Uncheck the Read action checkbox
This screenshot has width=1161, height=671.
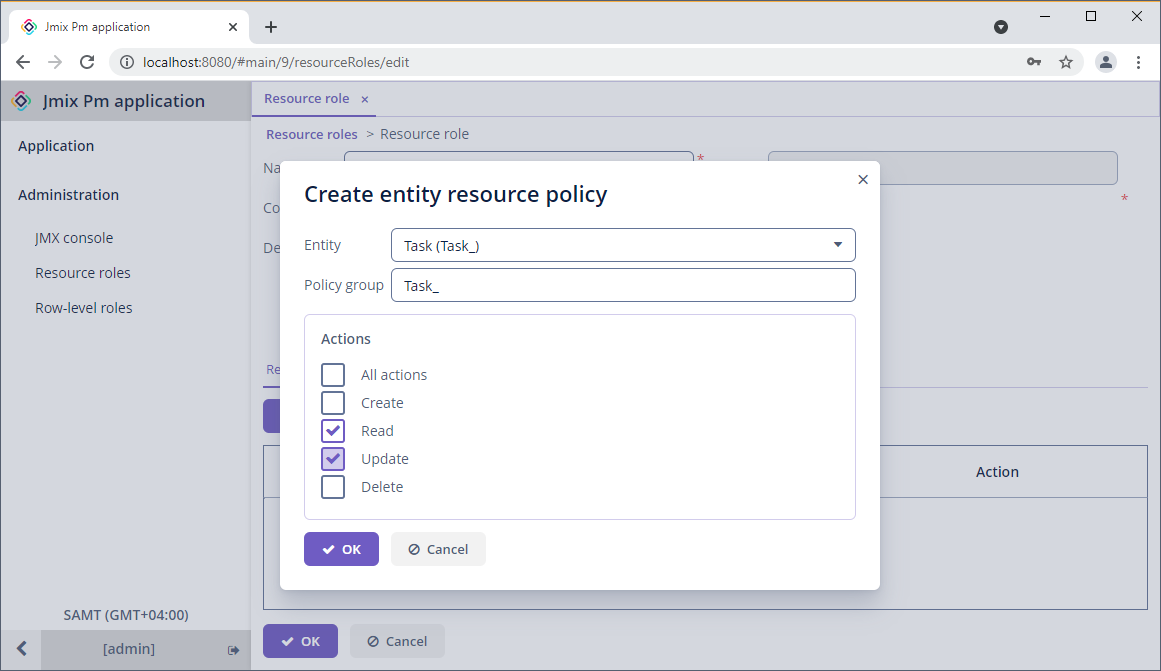(x=333, y=431)
